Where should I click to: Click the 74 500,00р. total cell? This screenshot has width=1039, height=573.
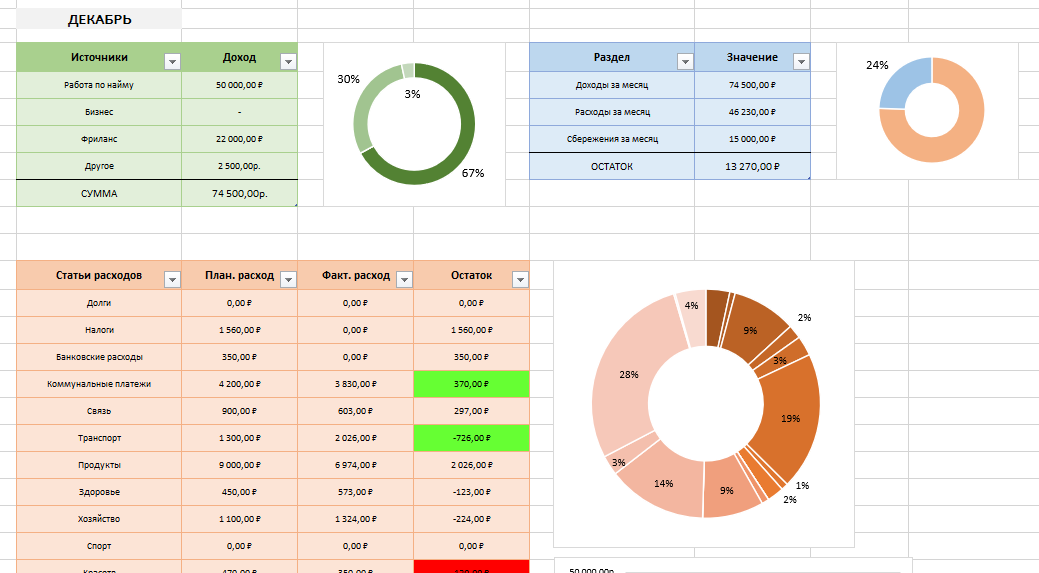tap(240, 193)
